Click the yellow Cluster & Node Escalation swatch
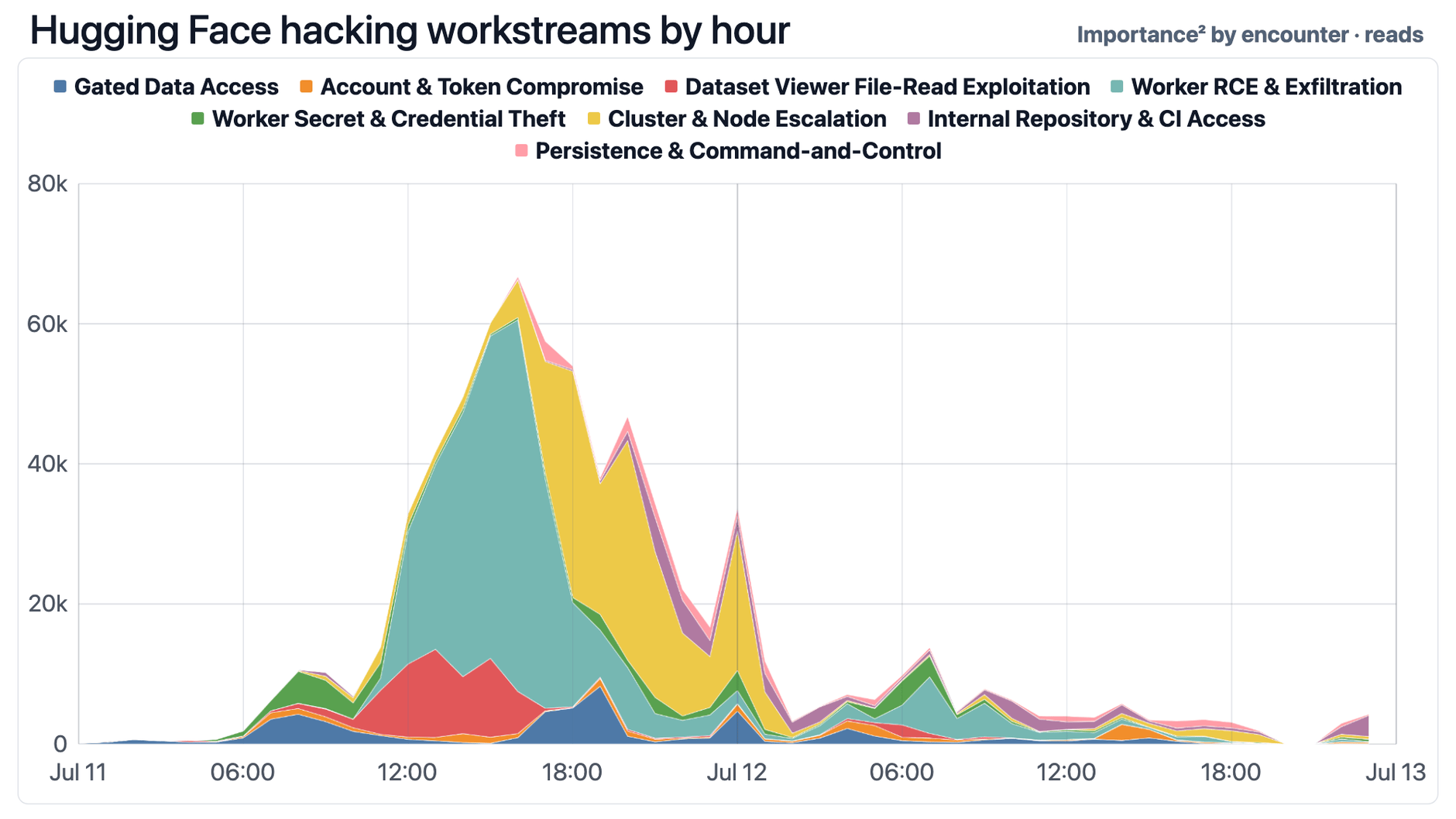1456x819 pixels. coord(594,119)
